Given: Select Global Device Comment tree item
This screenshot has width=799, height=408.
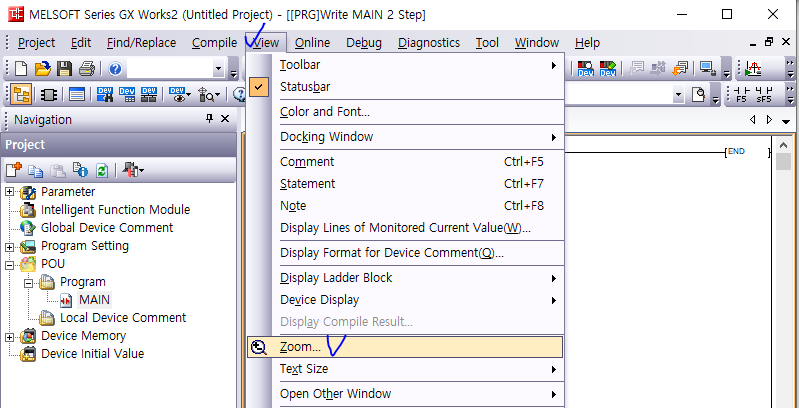Looking at the screenshot, I should pyautogui.click(x=107, y=228).
